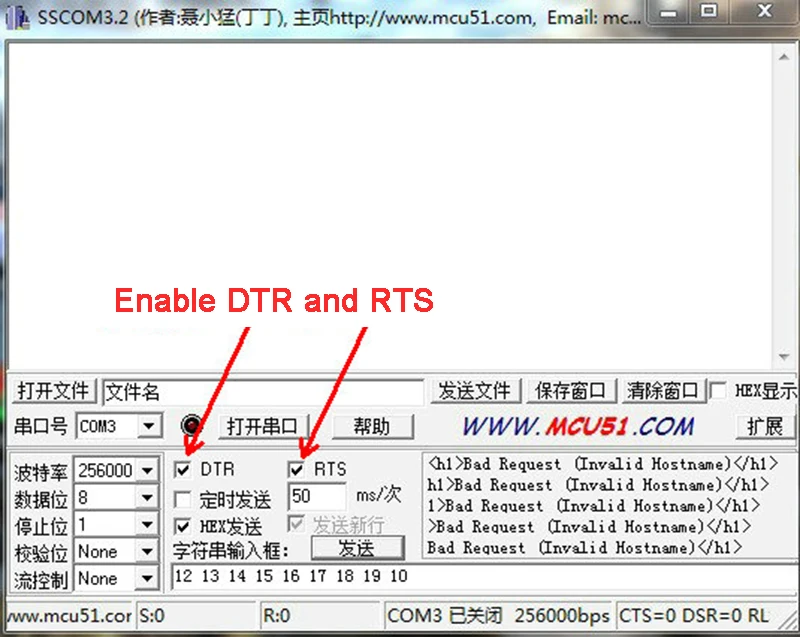This screenshot has height=637, width=800.
Task: Select line '>Bad Request (Invalid Hostname)</h1>'
Action: pyautogui.click(x=589, y=527)
